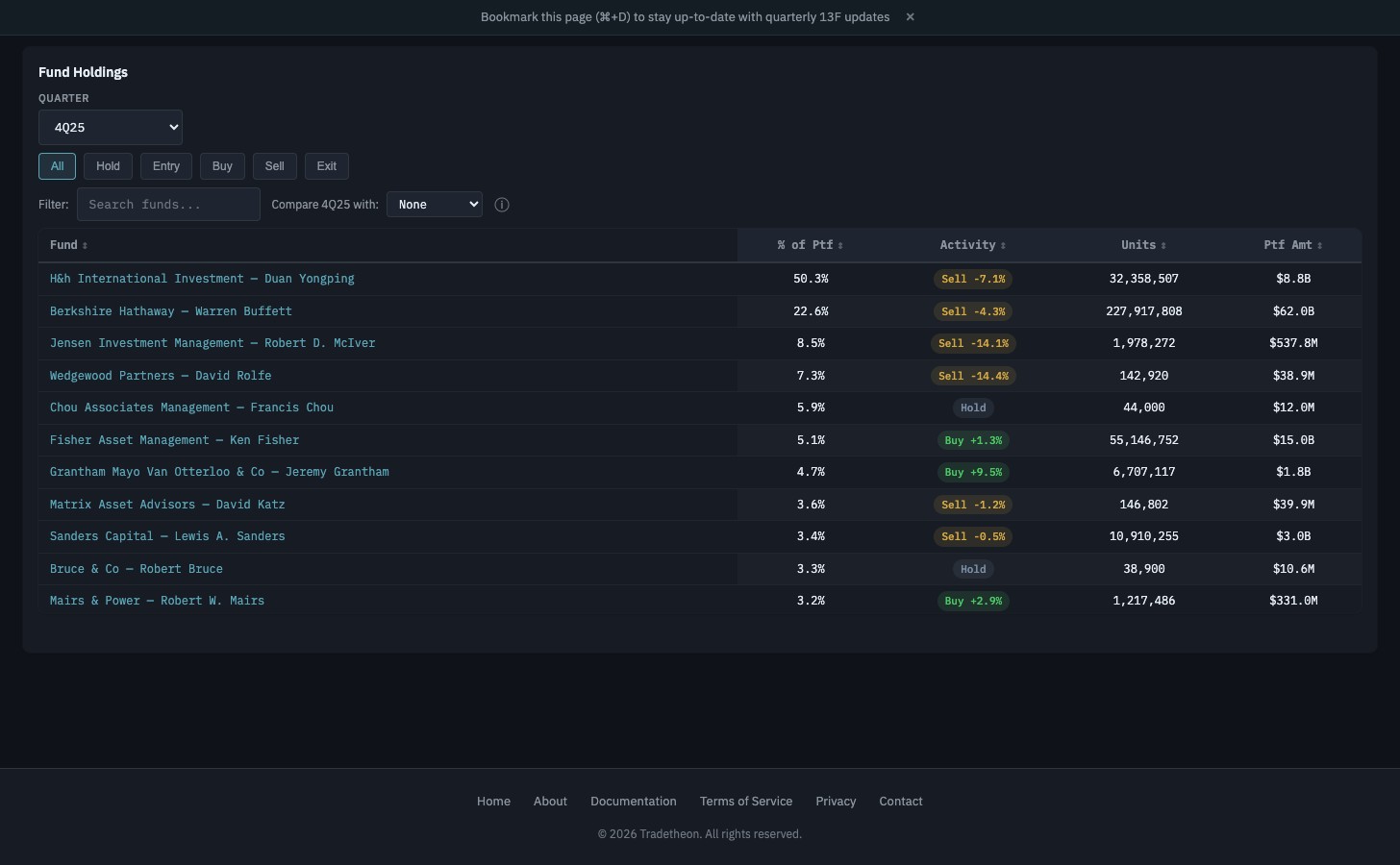Viewport: 1400px width, 865px height.
Task: Open Berkshire Hathaway fund details
Action: 170,310
